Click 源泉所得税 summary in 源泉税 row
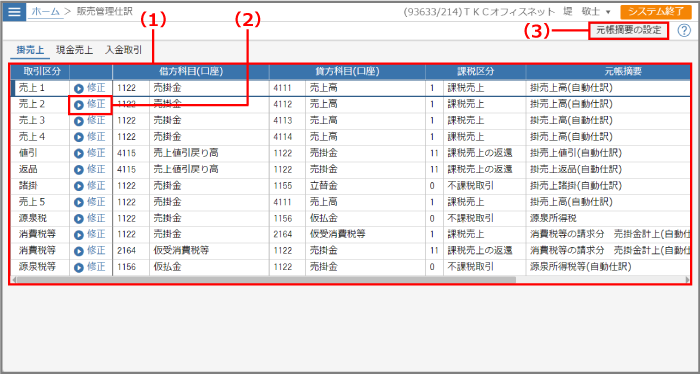 (x=553, y=218)
